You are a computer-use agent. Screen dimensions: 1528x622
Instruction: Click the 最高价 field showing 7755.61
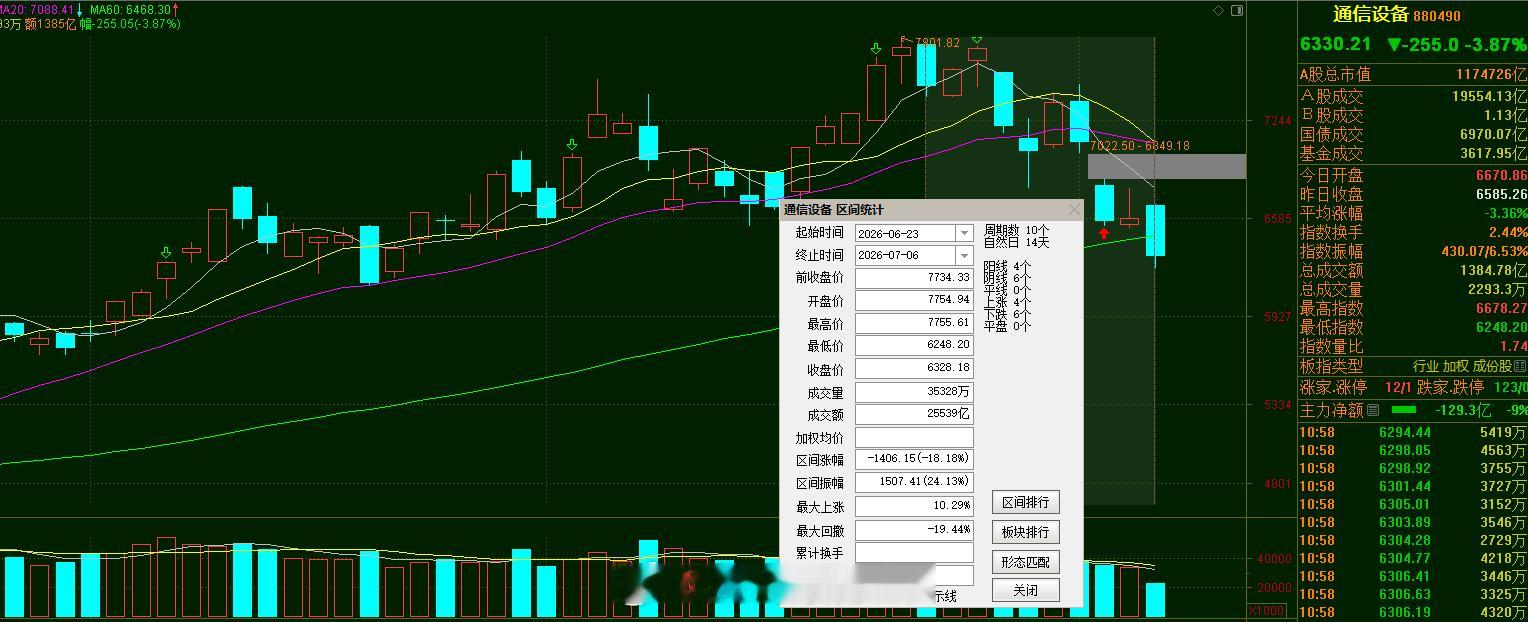click(x=914, y=324)
